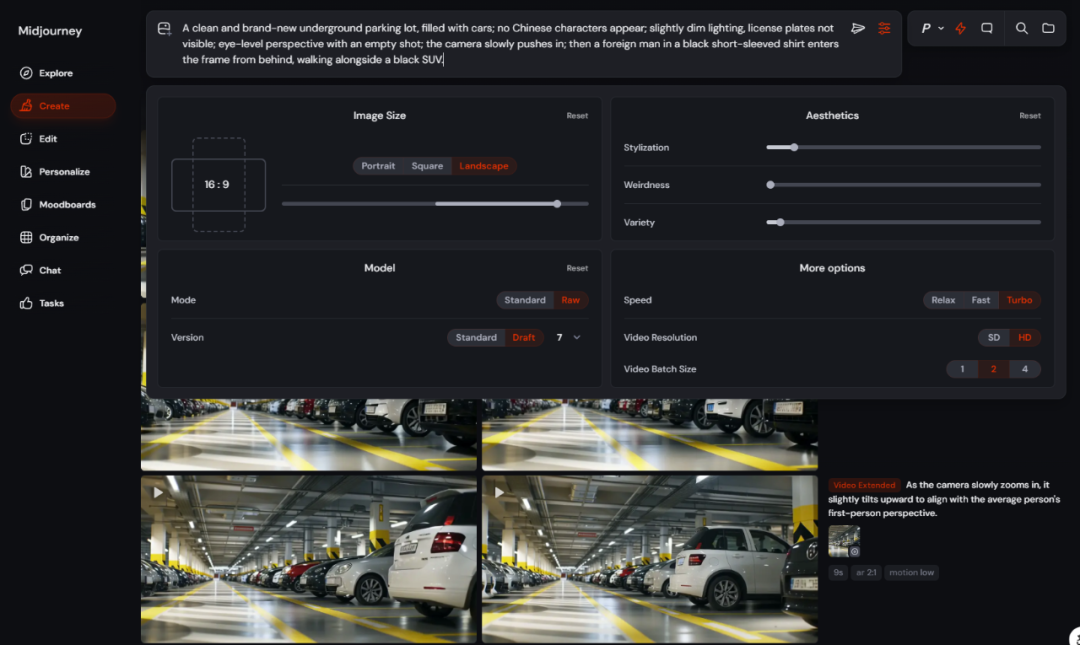1080x645 pixels.
Task: Expand the version number 7 dropdown
Action: point(567,338)
